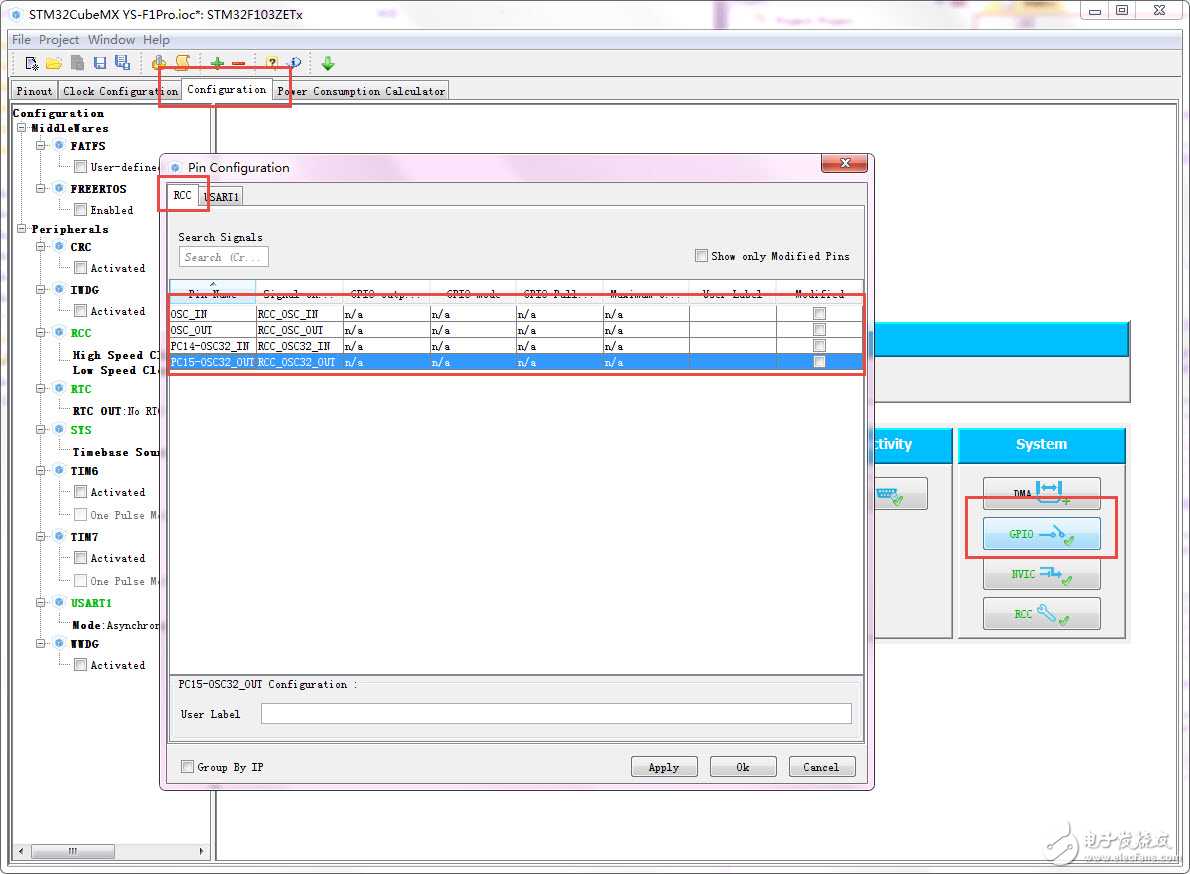Viewport: 1190px width, 874px height.
Task: Open help via the yellow question-mark icon
Action: click(x=272, y=63)
